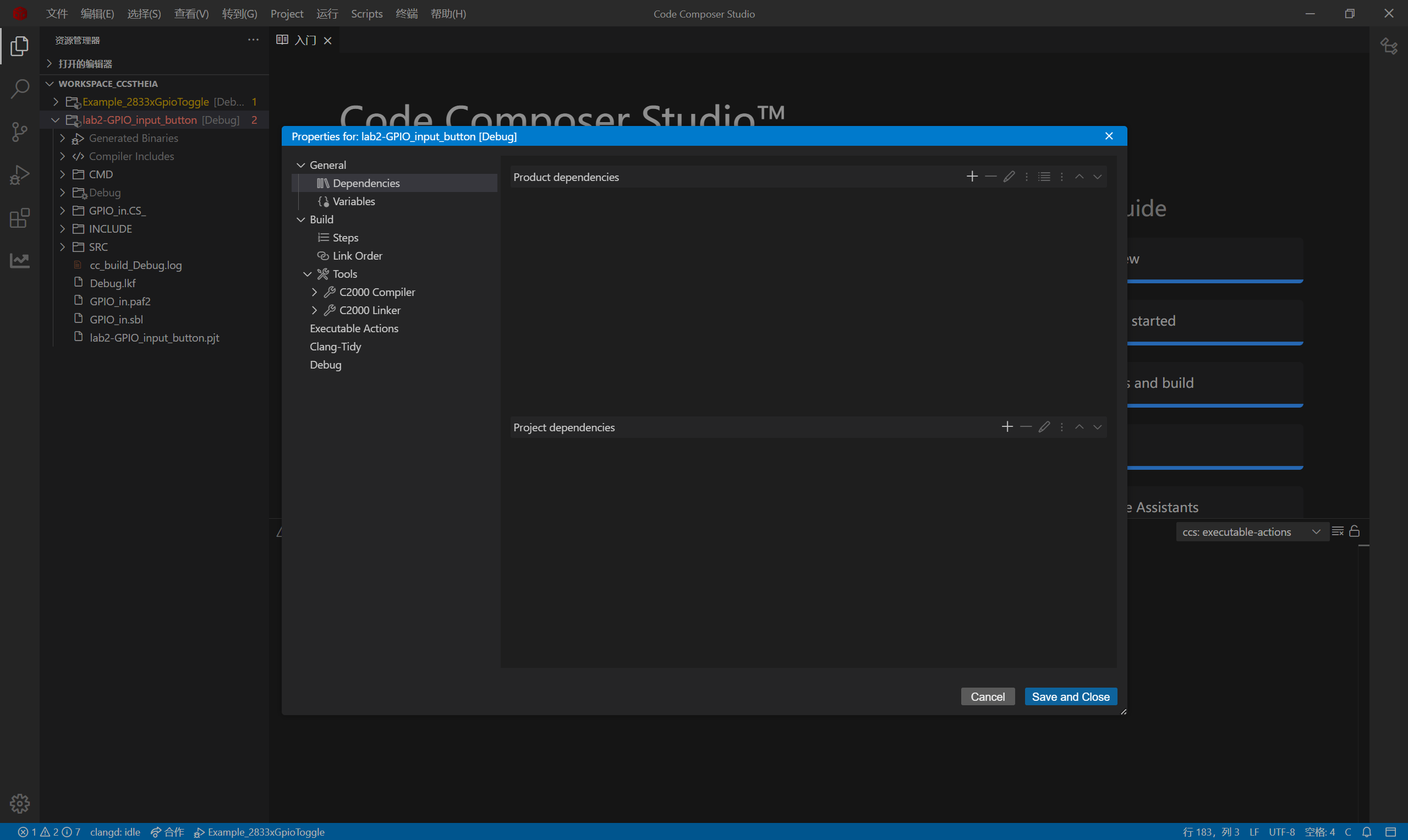Image resolution: width=1408 pixels, height=840 pixels.
Task: Open the Extensions view icon
Action: [x=20, y=218]
